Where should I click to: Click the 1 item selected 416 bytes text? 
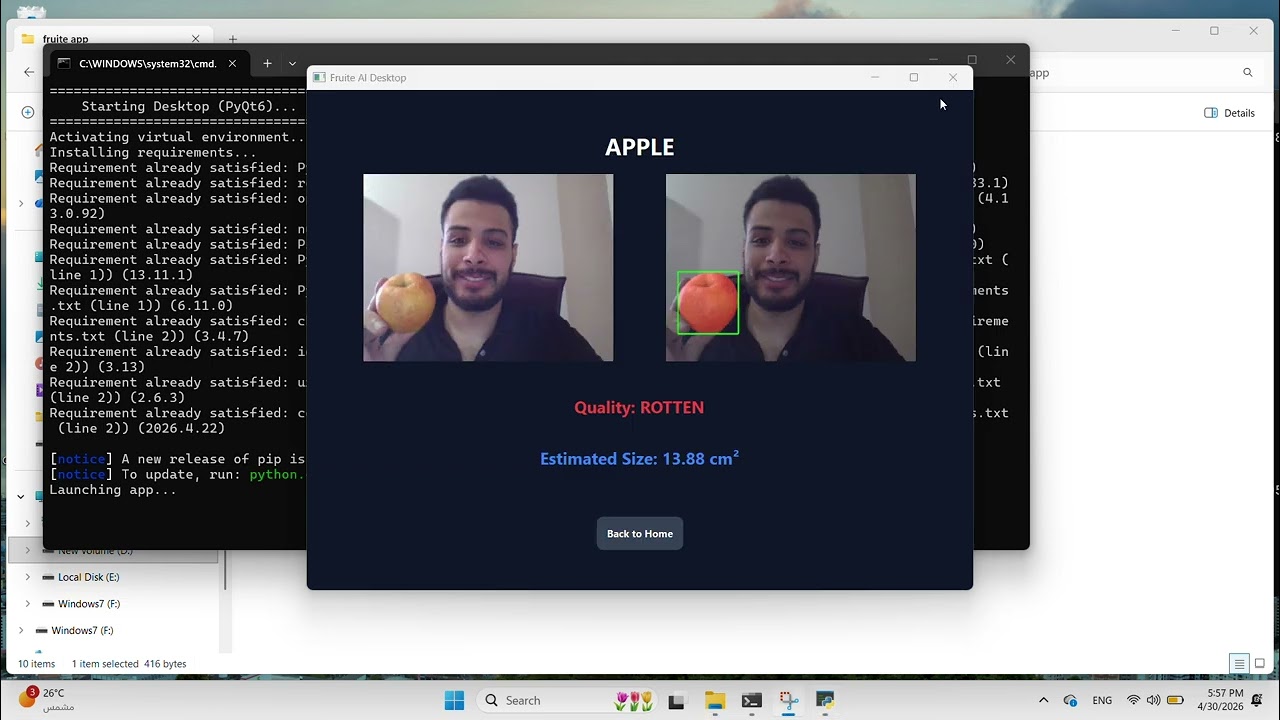pos(129,664)
